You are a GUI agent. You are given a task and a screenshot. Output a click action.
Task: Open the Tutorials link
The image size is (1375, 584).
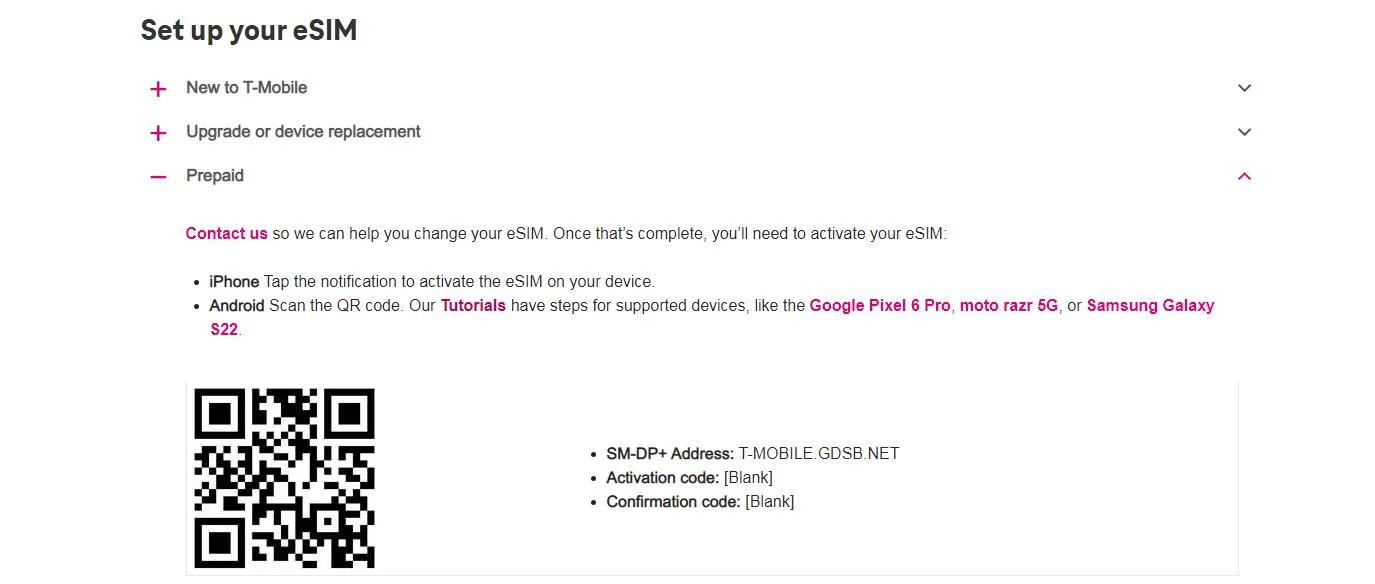tap(473, 306)
